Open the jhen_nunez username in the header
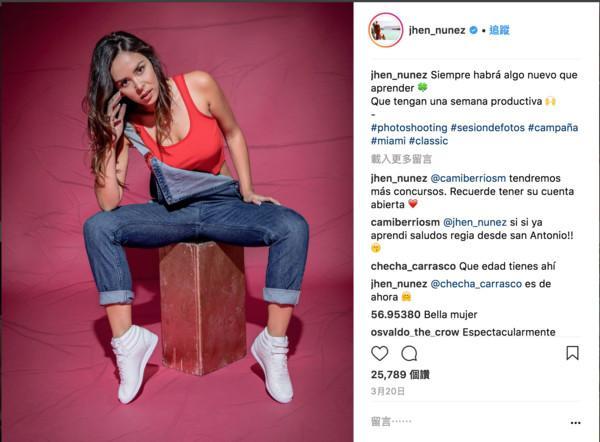The width and height of the screenshot is (600, 442). (437, 30)
